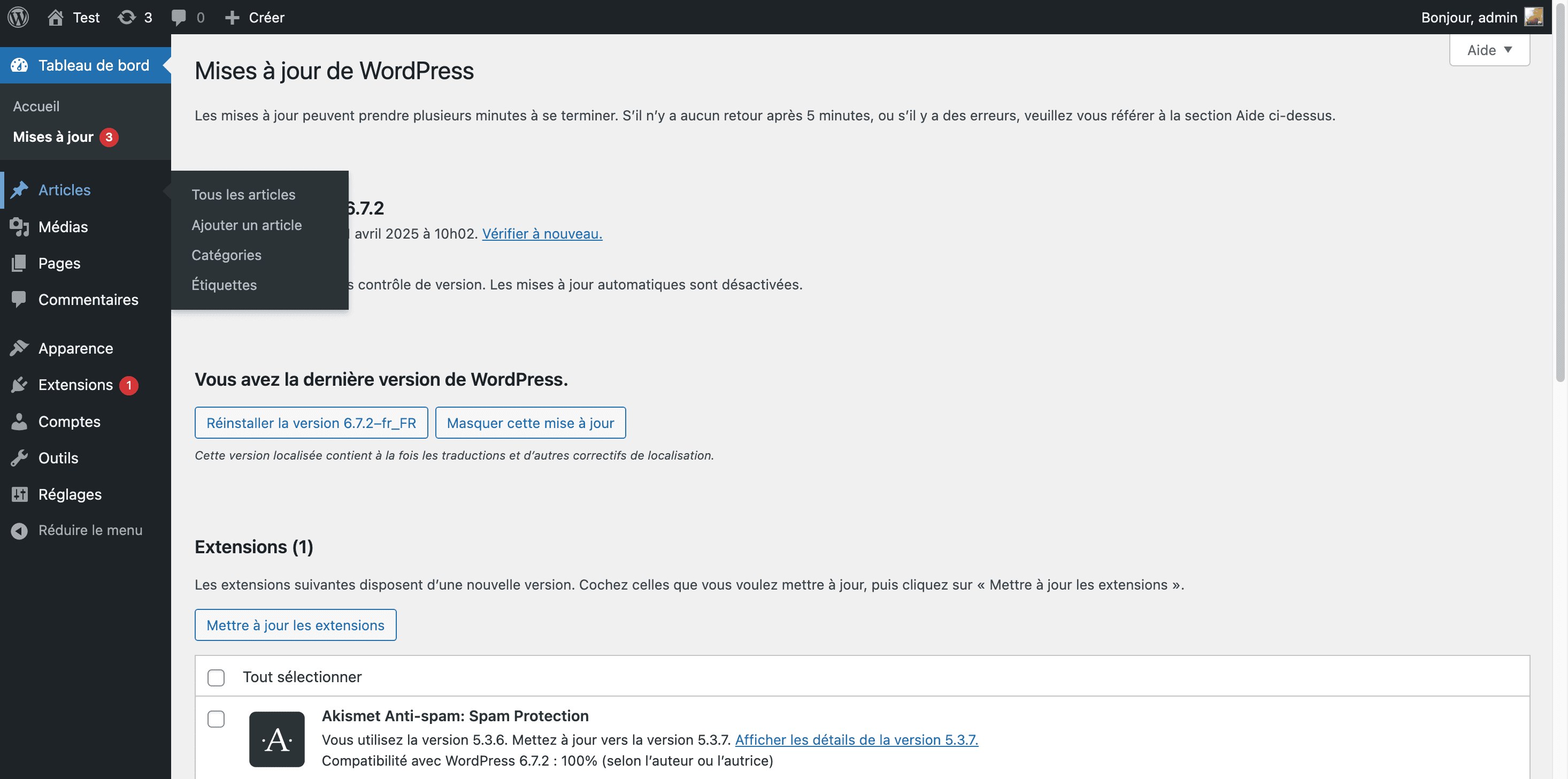Viewport: 1568px width, 779px height.
Task: Click the Réglages sliders icon
Action: point(19,494)
